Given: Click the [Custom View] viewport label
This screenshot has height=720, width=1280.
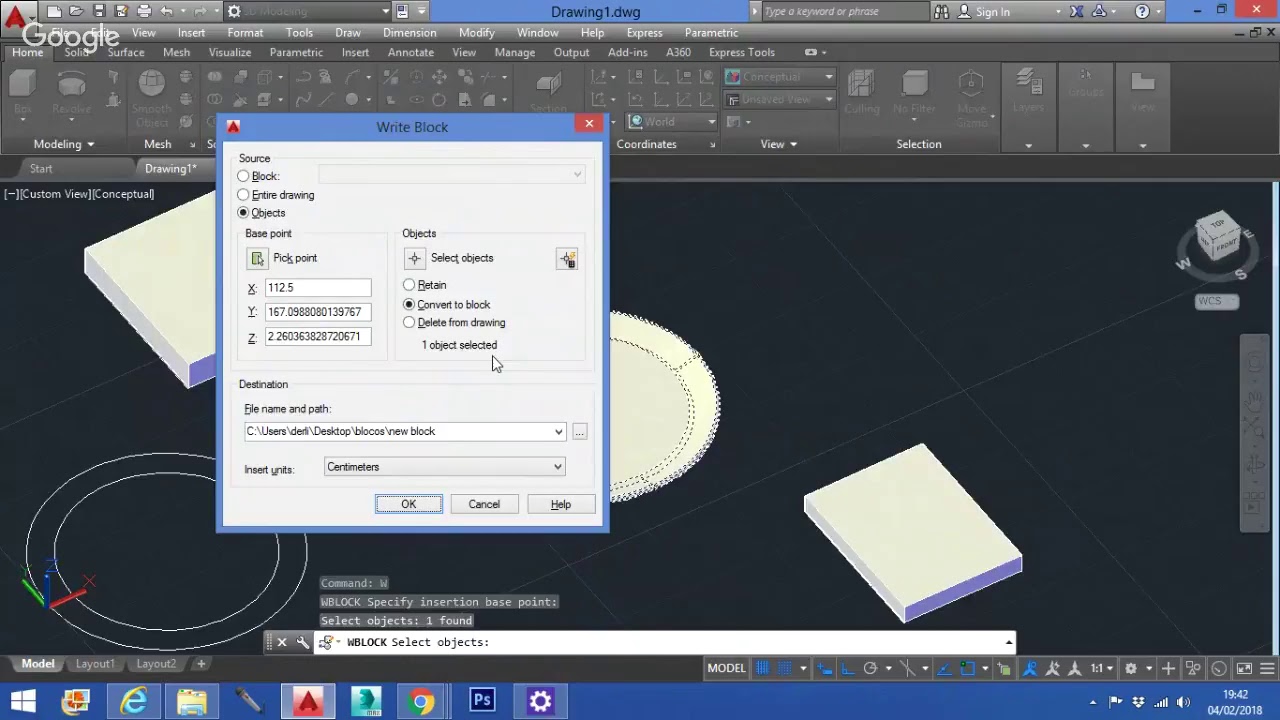Looking at the screenshot, I should [x=55, y=194].
